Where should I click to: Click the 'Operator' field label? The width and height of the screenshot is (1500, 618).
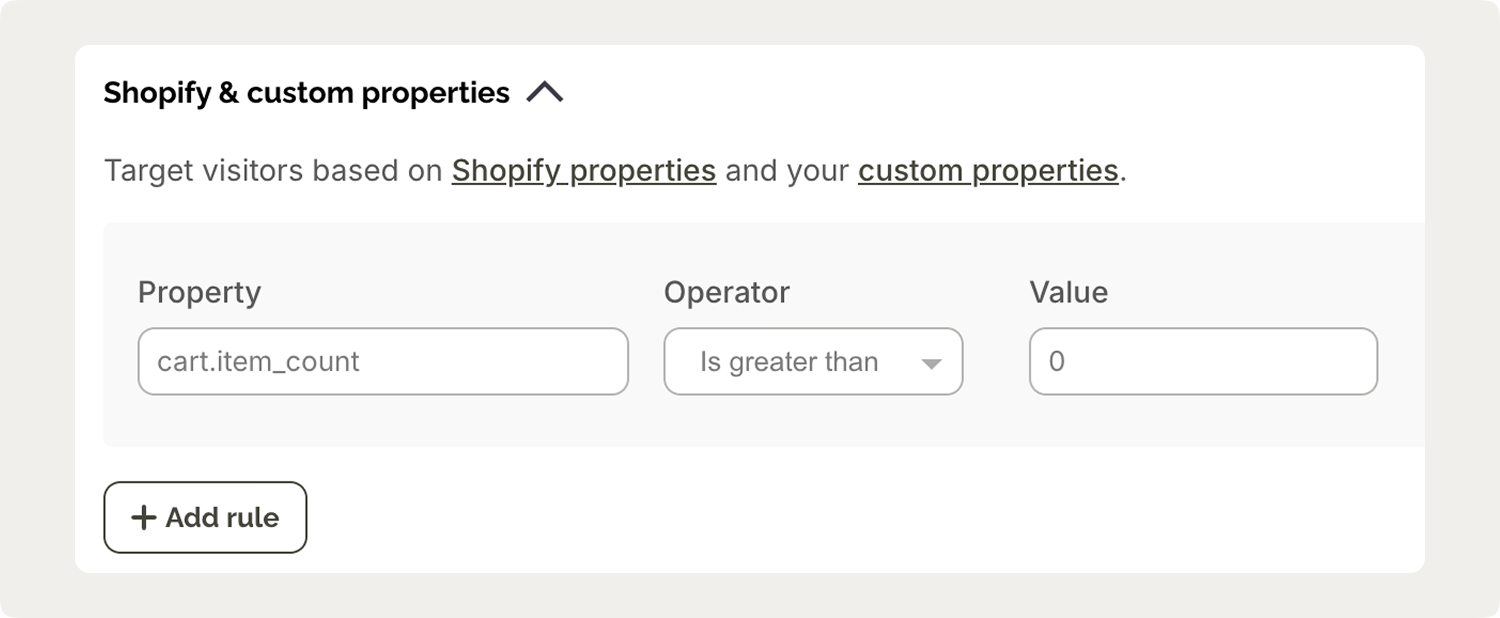pyautogui.click(x=726, y=292)
